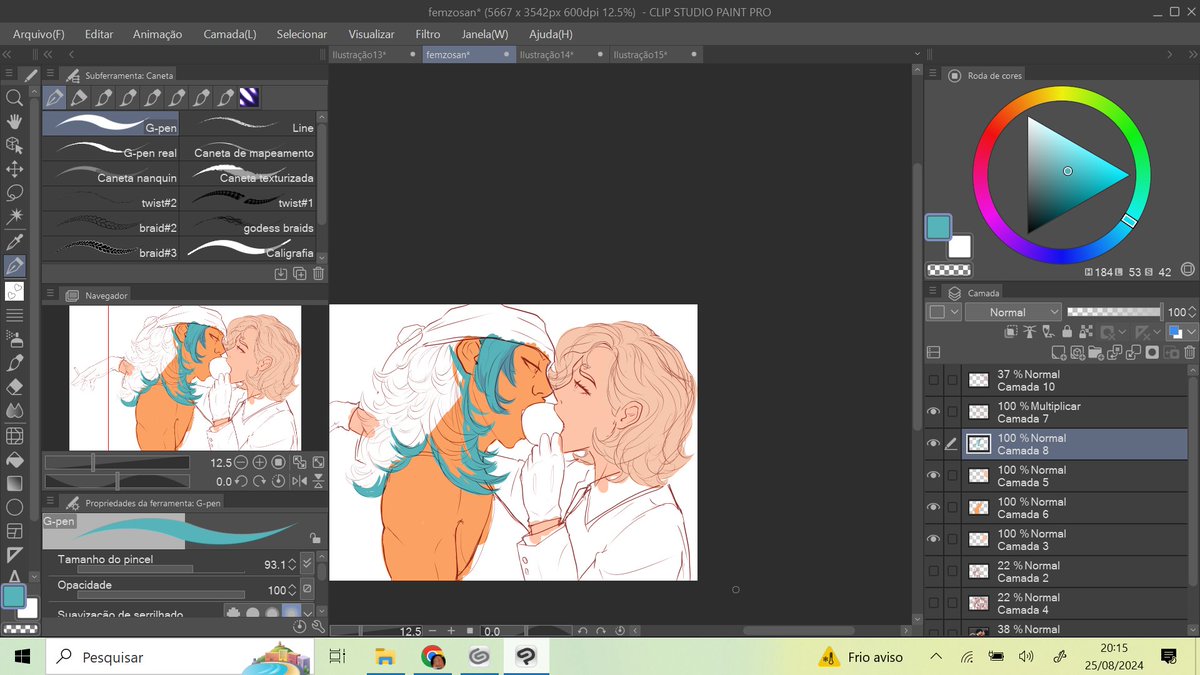The height and width of the screenshot is (675, 1200).
Task: Switch to the Ilustração15 tab
Action: click(x=654, y=55)
